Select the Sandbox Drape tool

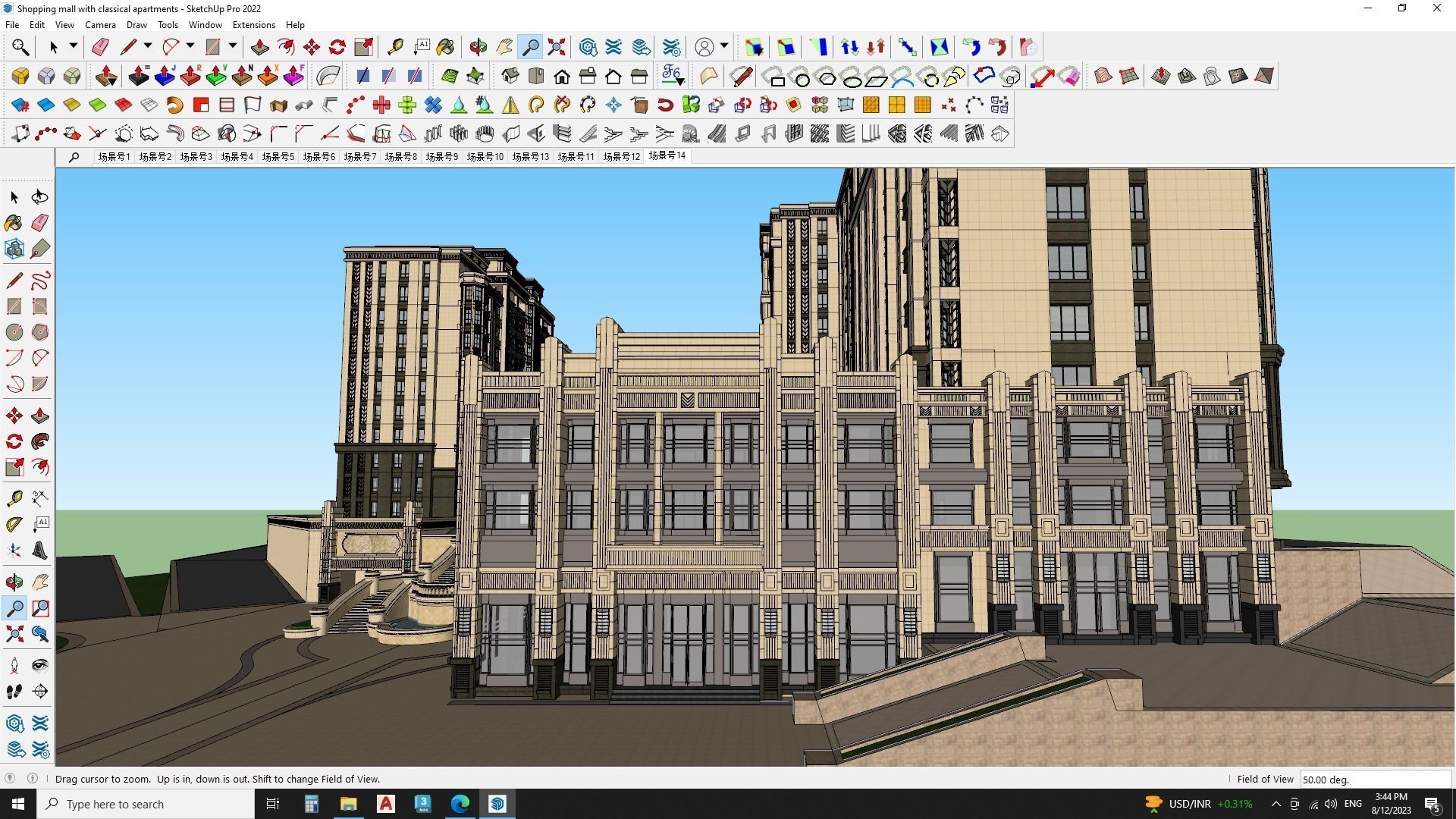coord(1213,76)
